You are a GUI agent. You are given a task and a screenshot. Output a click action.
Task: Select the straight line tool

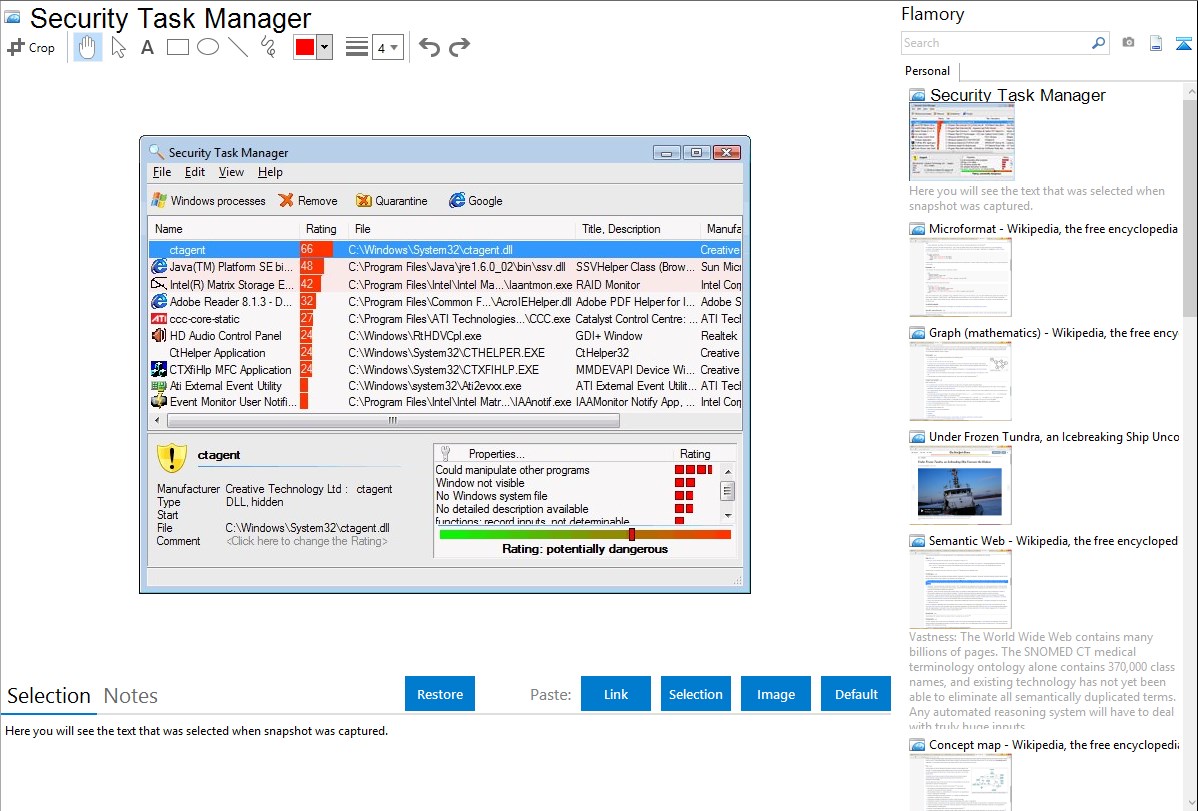(238, 47)
